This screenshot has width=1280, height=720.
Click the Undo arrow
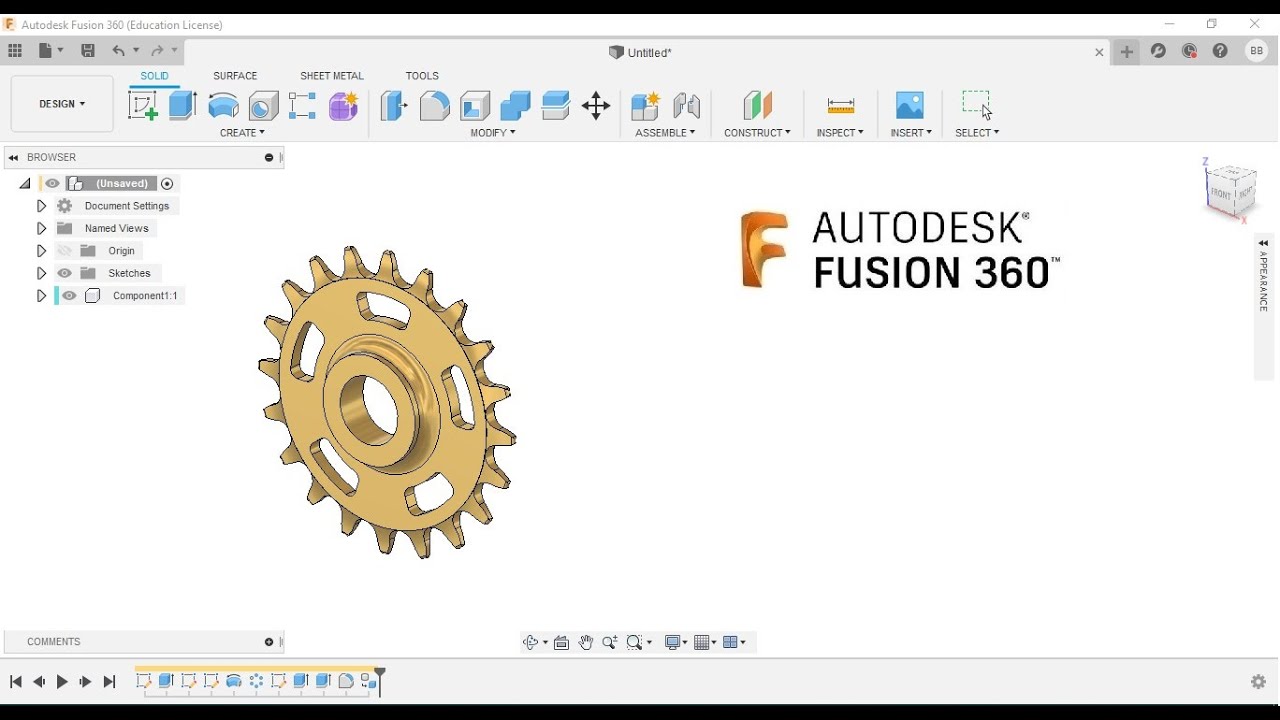[x=119, y=50]
